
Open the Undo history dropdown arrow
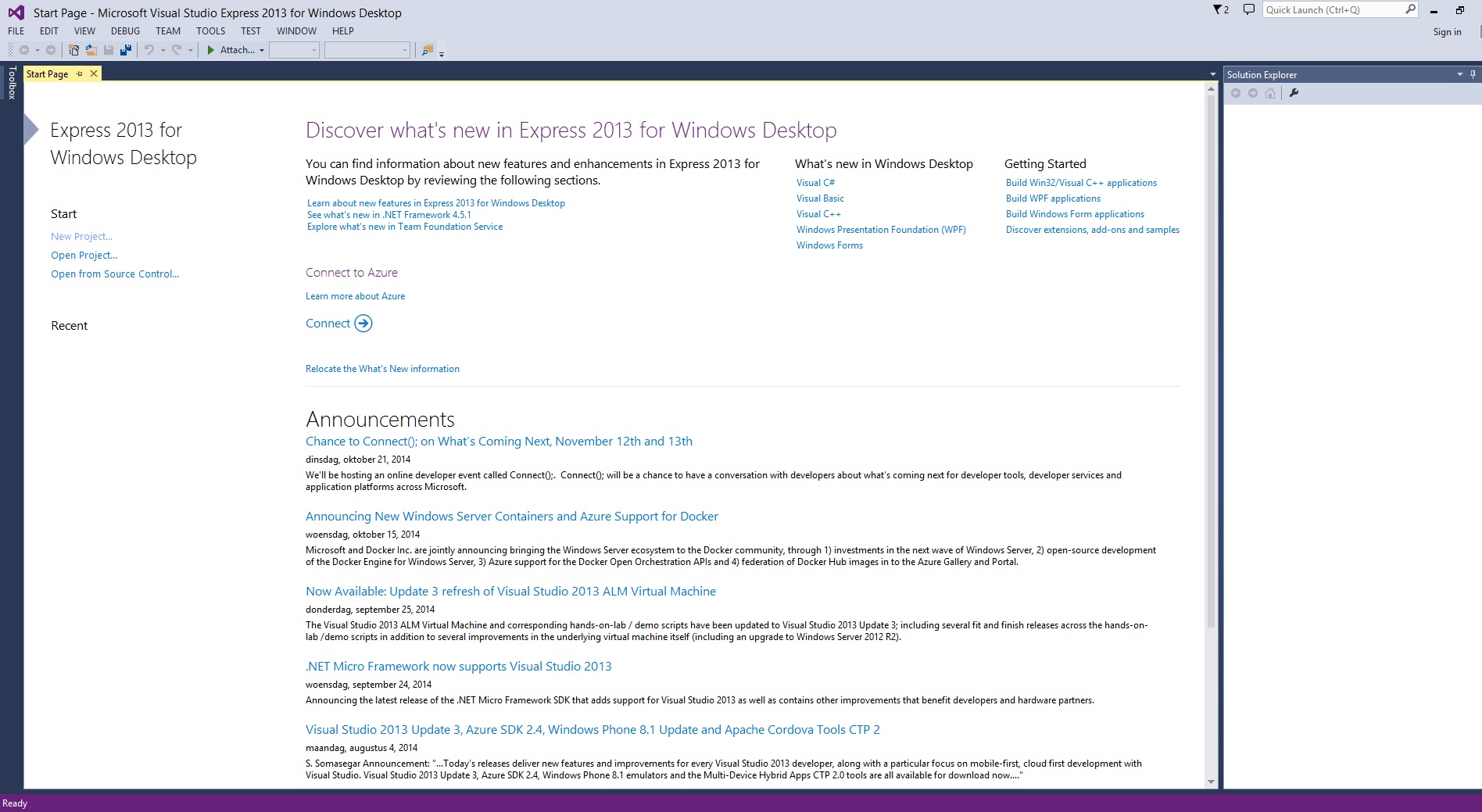pyautogui.click(x=163, y=50)
